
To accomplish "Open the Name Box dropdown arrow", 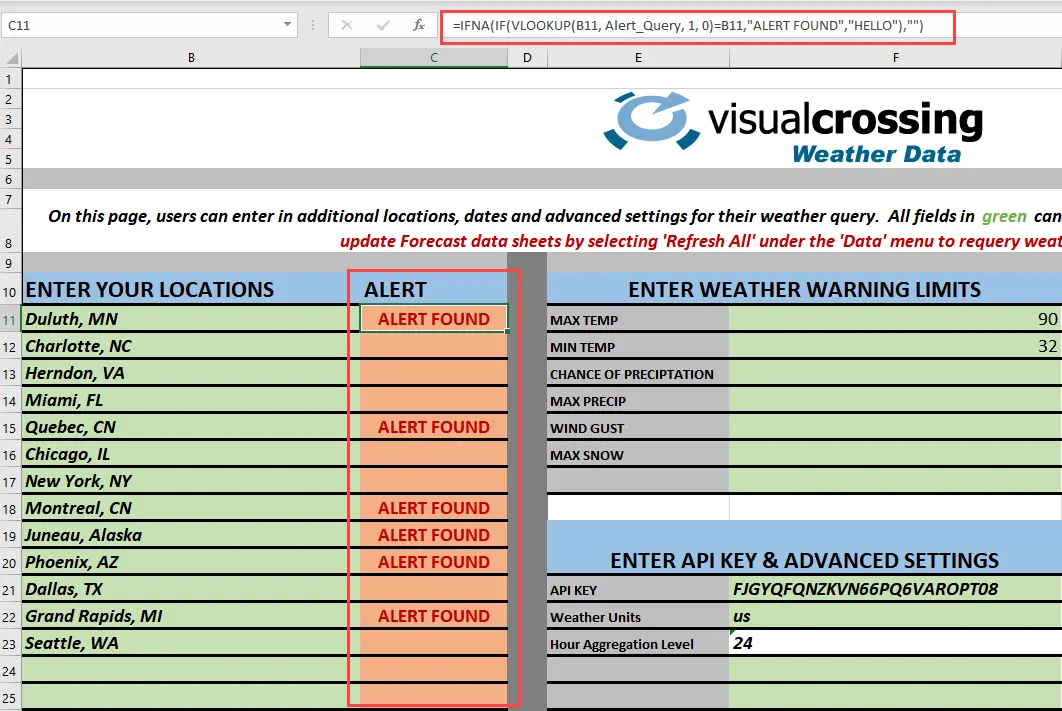I will [x=285, y=24].
